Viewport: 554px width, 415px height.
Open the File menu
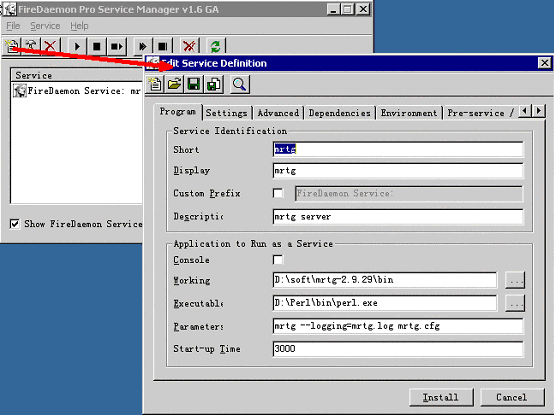(x=13, y=26)
